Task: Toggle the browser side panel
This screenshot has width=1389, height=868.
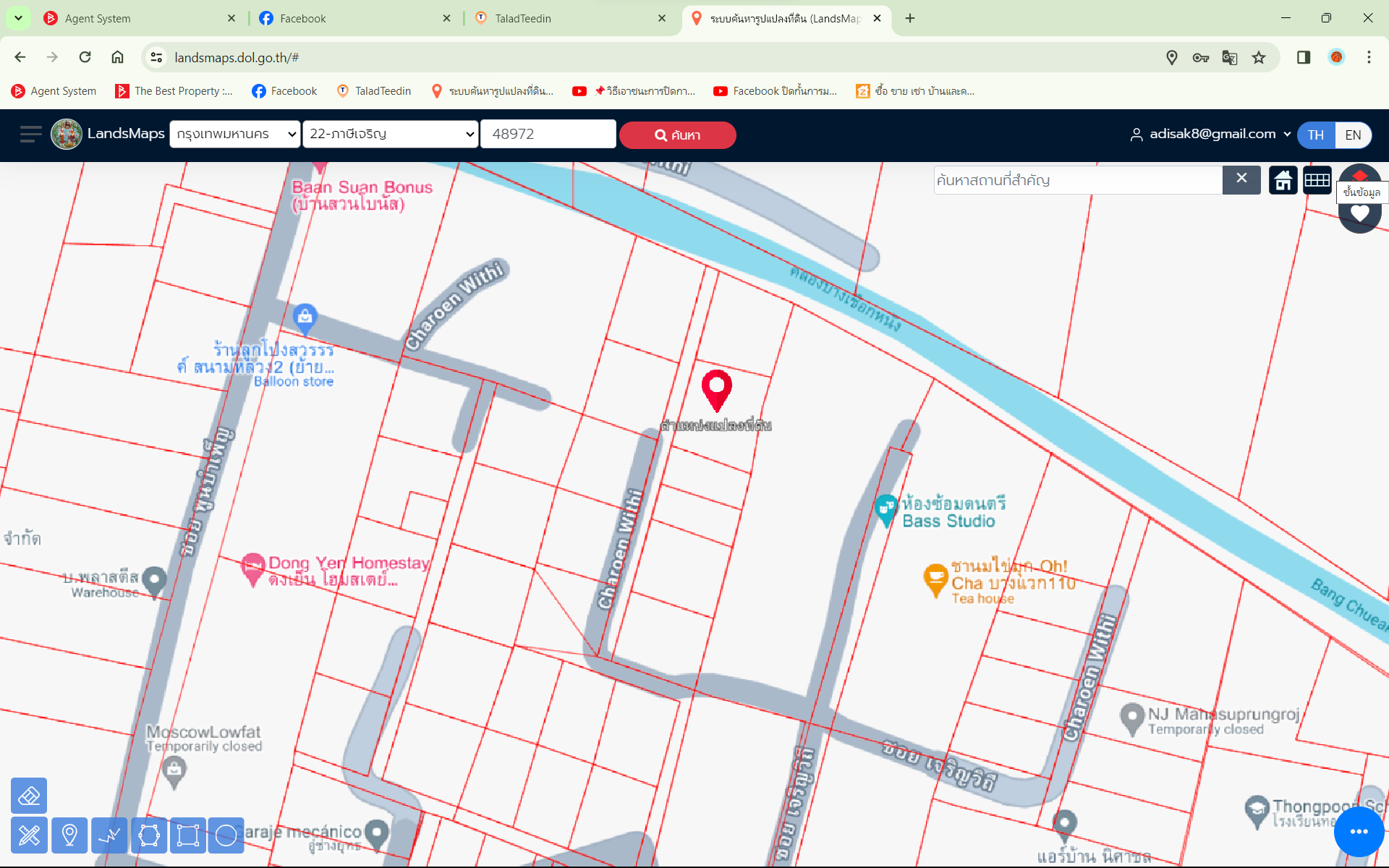Action: (x=1304, y=57)
